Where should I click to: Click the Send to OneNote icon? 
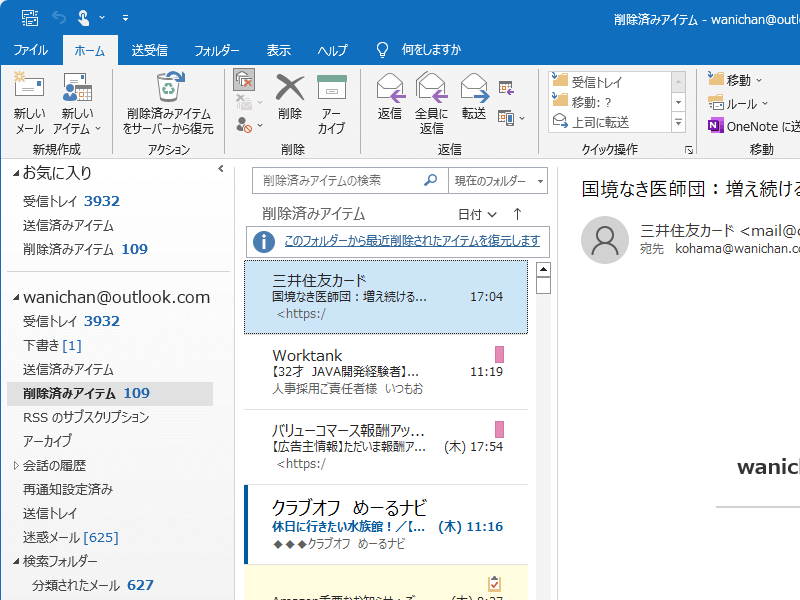[x=715, y=126]
